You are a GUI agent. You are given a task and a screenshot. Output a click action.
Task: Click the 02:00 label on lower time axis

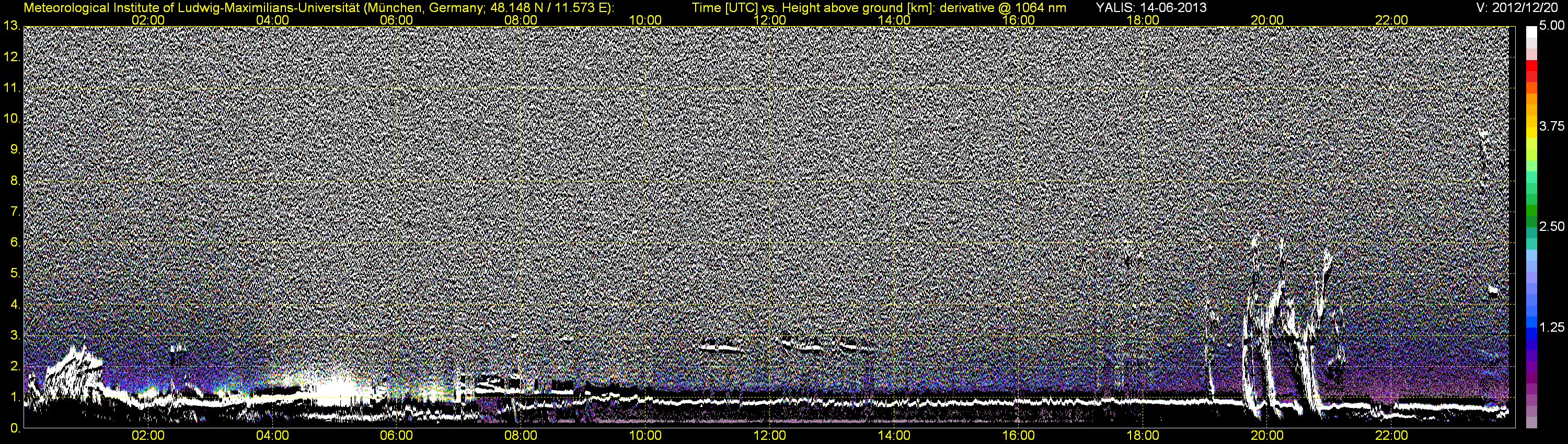point(148,436)
